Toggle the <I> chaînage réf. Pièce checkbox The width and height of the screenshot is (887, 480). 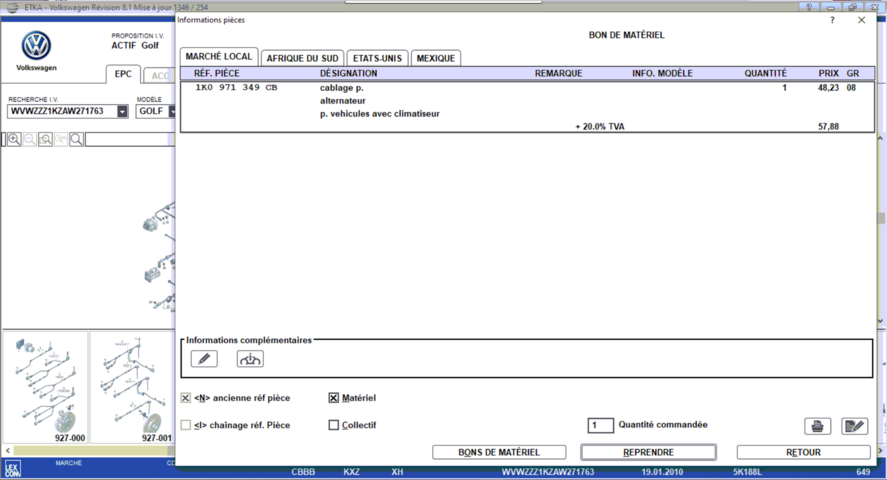pyautogui.click(x=186, y=425)
